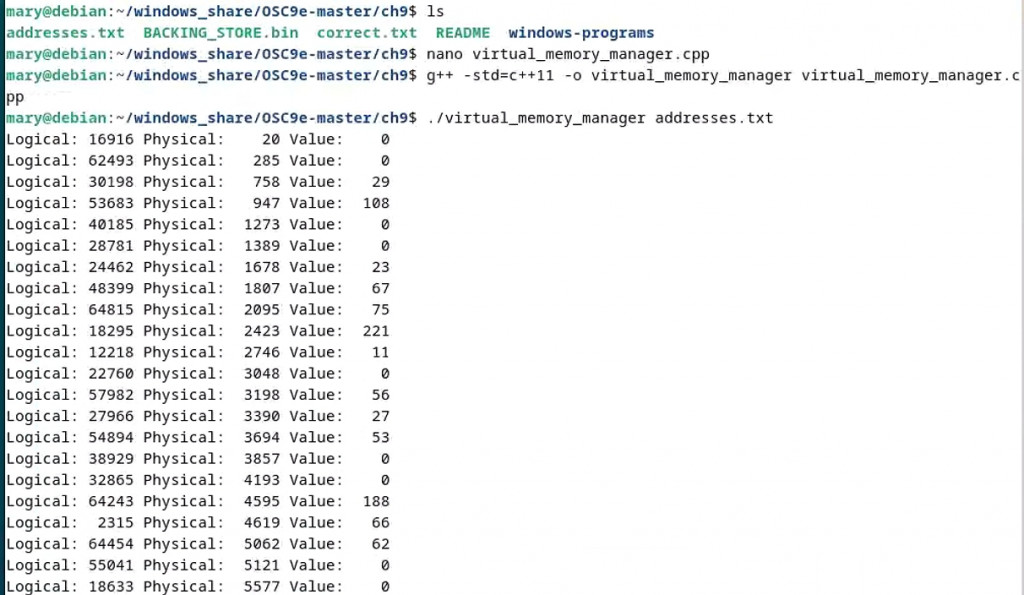Click physical address value 947
The width and height of the screenshot is (1024, 595).
(266, 203)
